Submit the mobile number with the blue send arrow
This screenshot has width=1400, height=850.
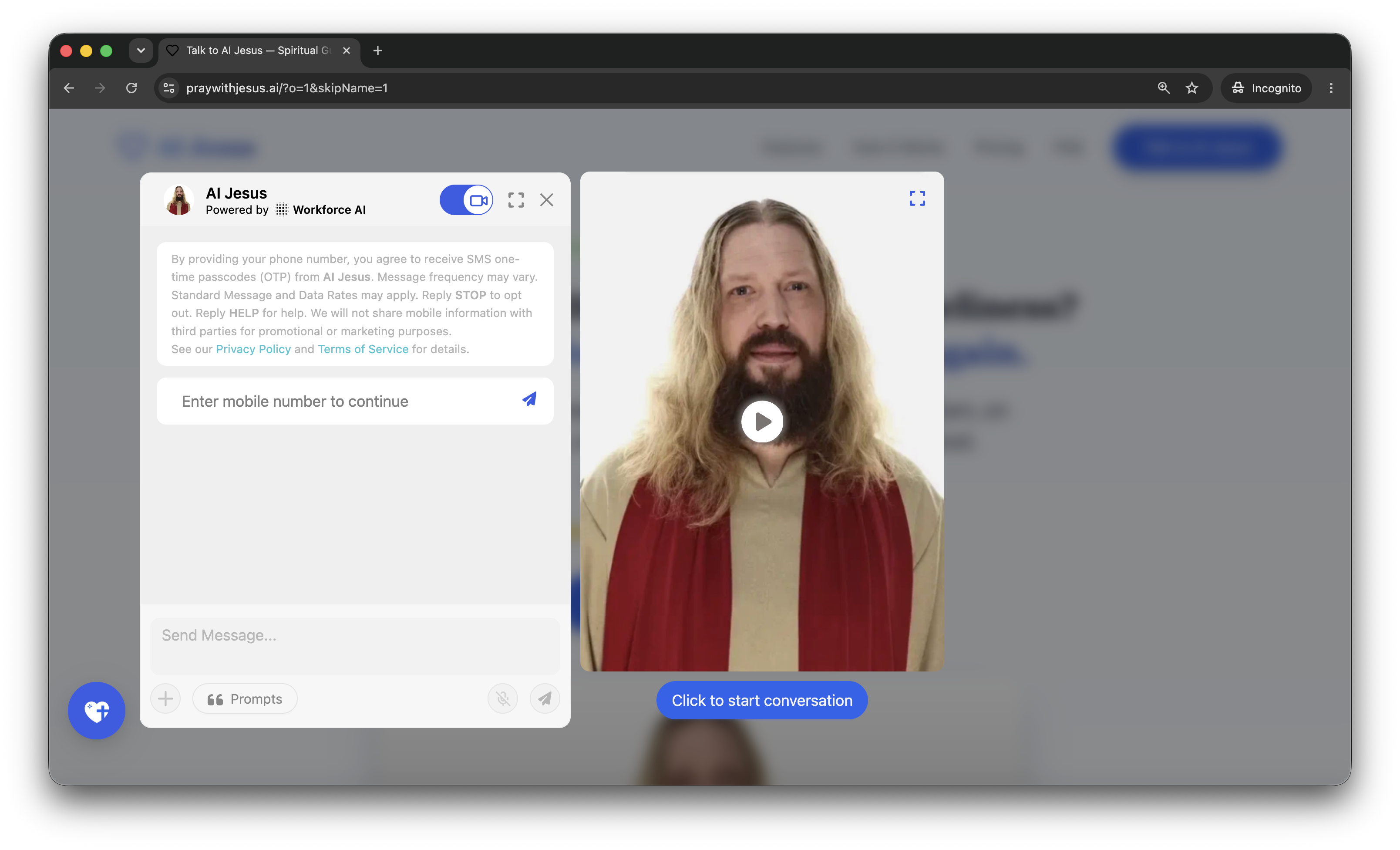pos(529,399)
